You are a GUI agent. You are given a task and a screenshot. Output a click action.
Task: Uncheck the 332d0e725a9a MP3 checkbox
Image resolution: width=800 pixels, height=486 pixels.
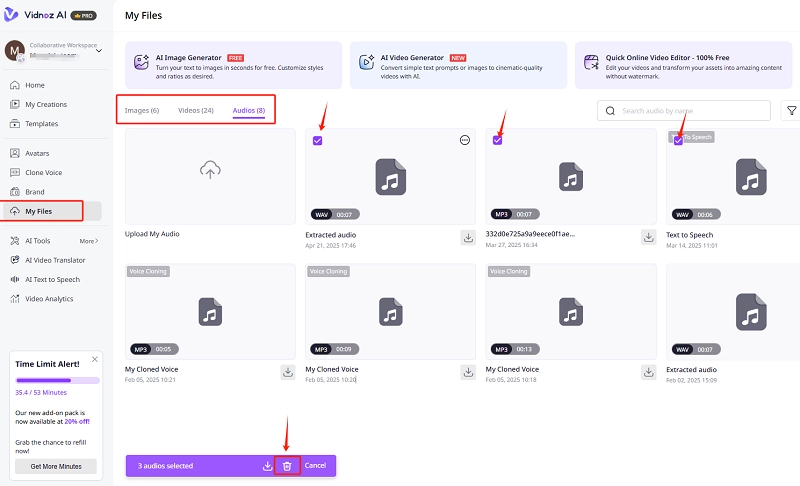497,141
